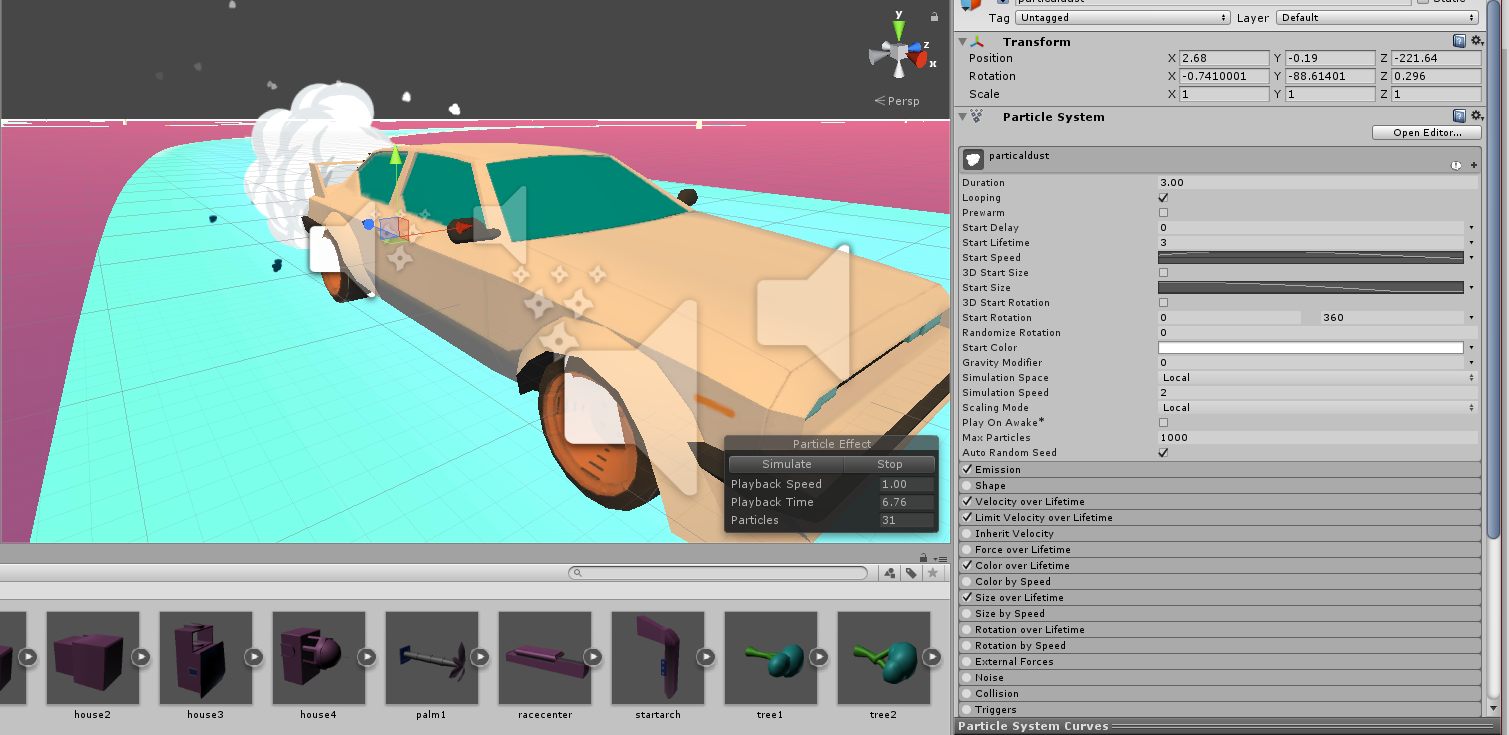Click Search by Type filter icon
The image size is (1509, 735).
pyautogui.click(x=890, y=573)
